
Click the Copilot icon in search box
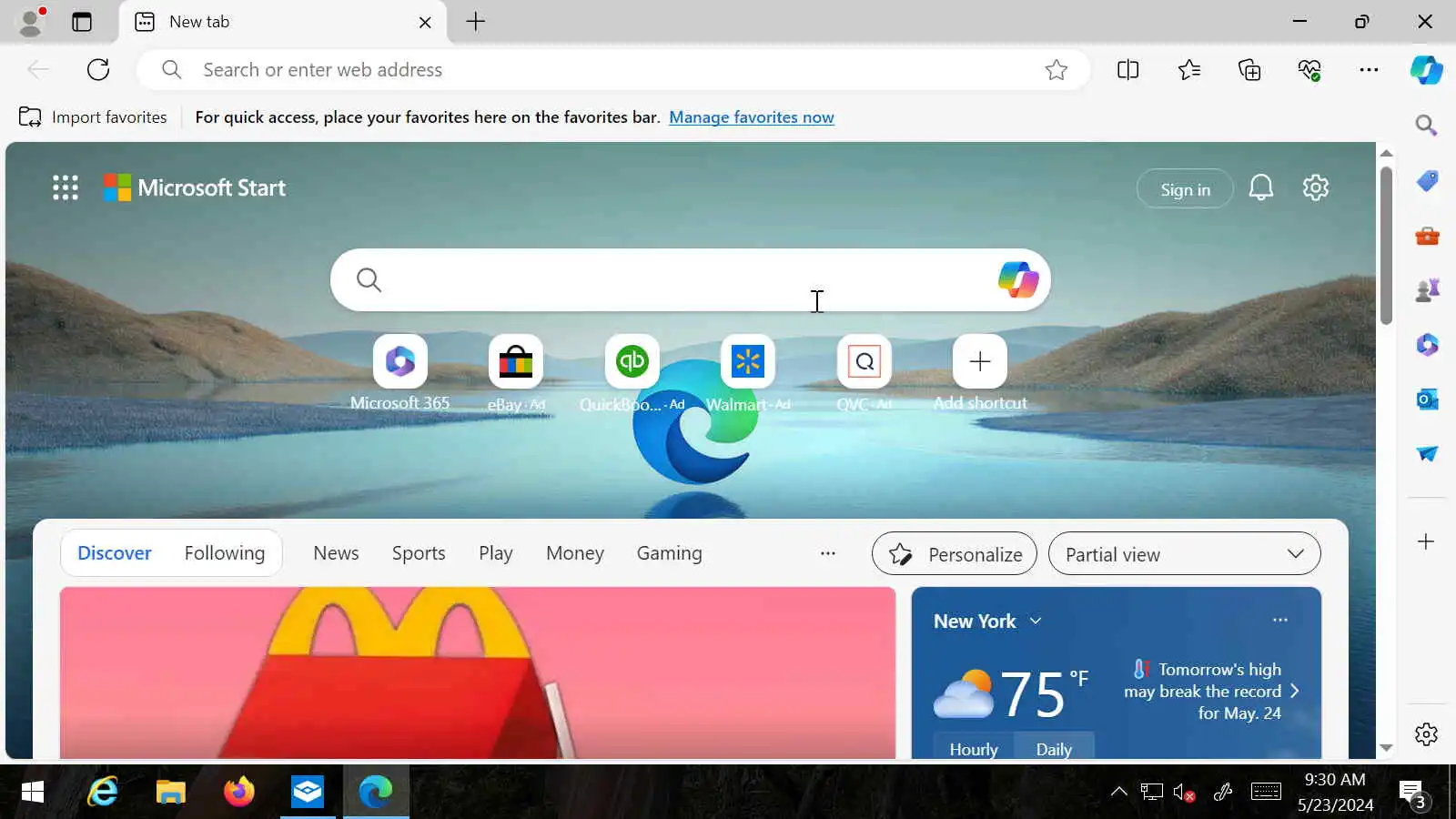point(1018,279)
